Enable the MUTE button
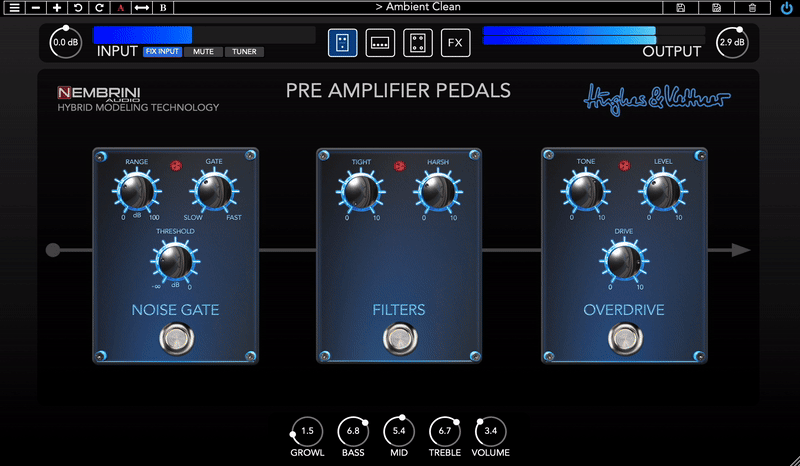 point(203,52)
